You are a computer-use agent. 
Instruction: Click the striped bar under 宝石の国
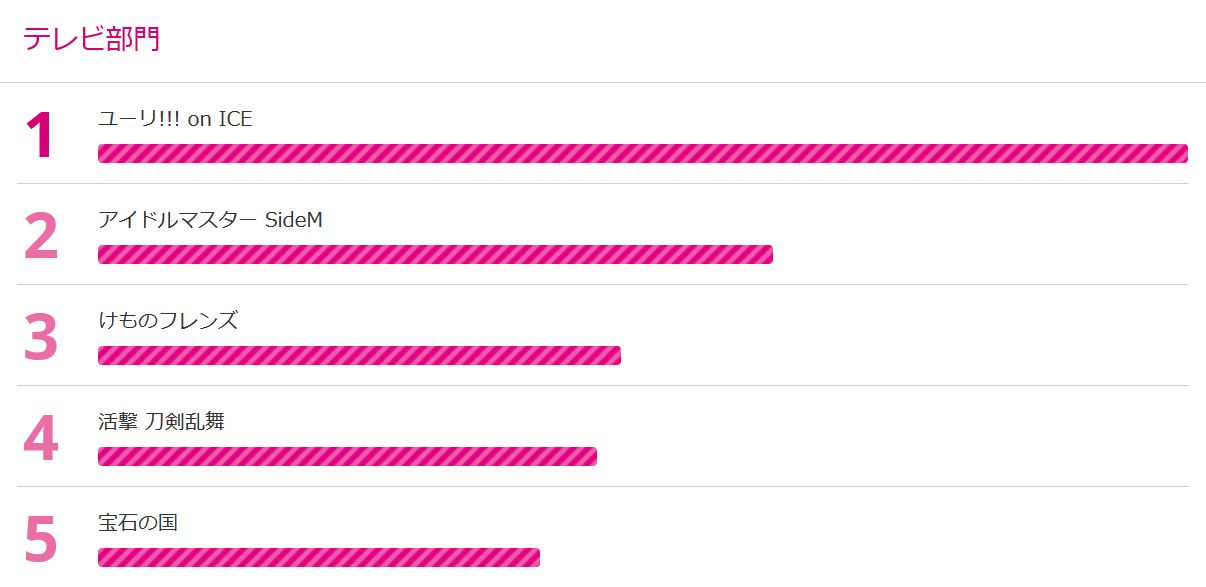click(x=318, y=557)
